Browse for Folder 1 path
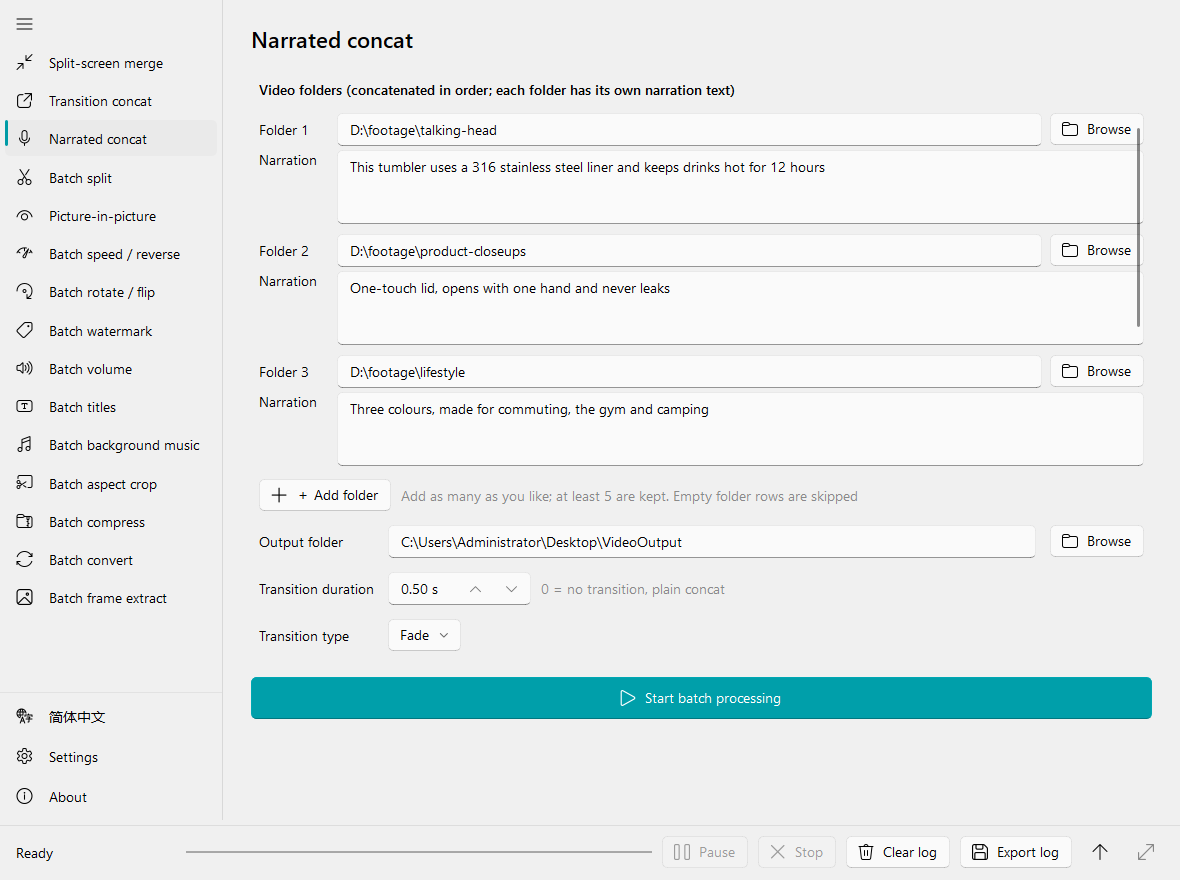The height and width of the screenshot is (880, 1180). click(x=1096, y=129)
